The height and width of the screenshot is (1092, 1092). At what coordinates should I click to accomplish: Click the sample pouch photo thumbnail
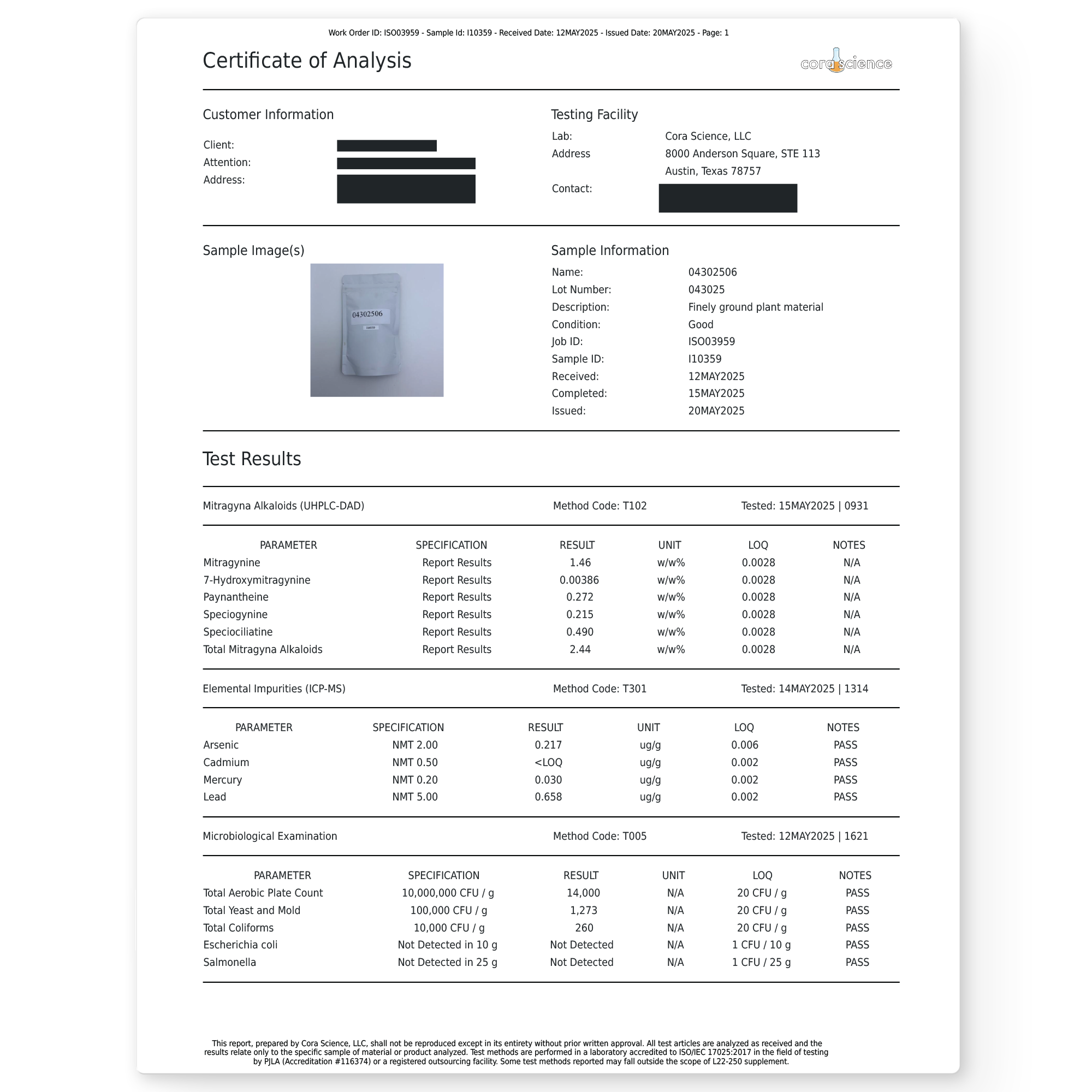click(376, 330)
